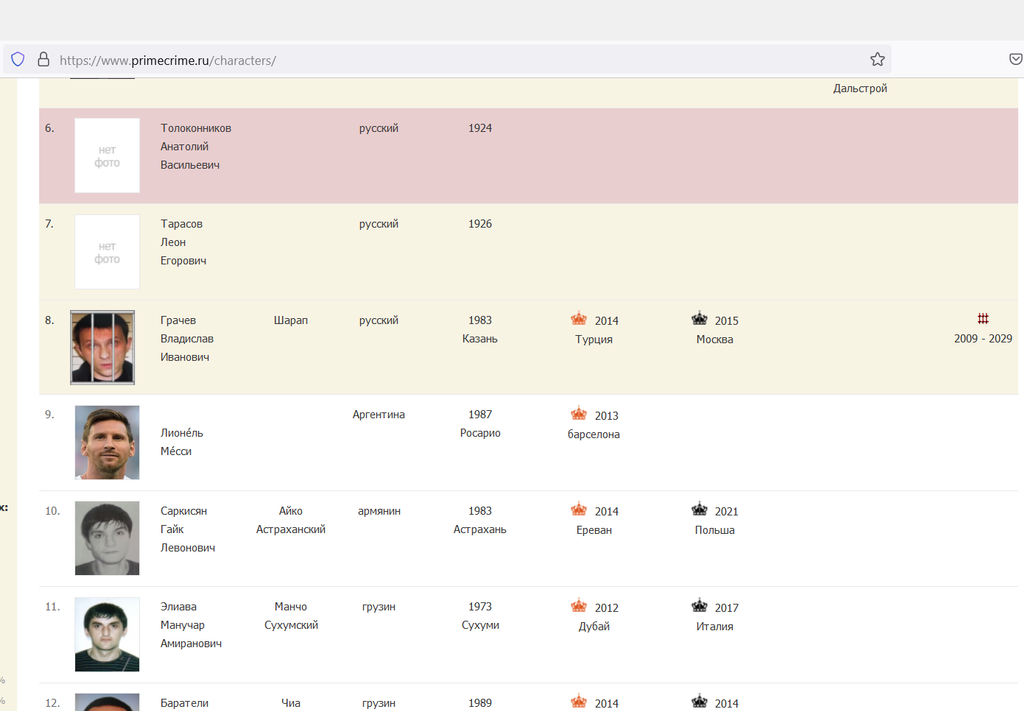Click the orange crown icon beside 2013
The height and width of the screenshot is (711, 1024).
pyautogui.click(x=579, y=414)
